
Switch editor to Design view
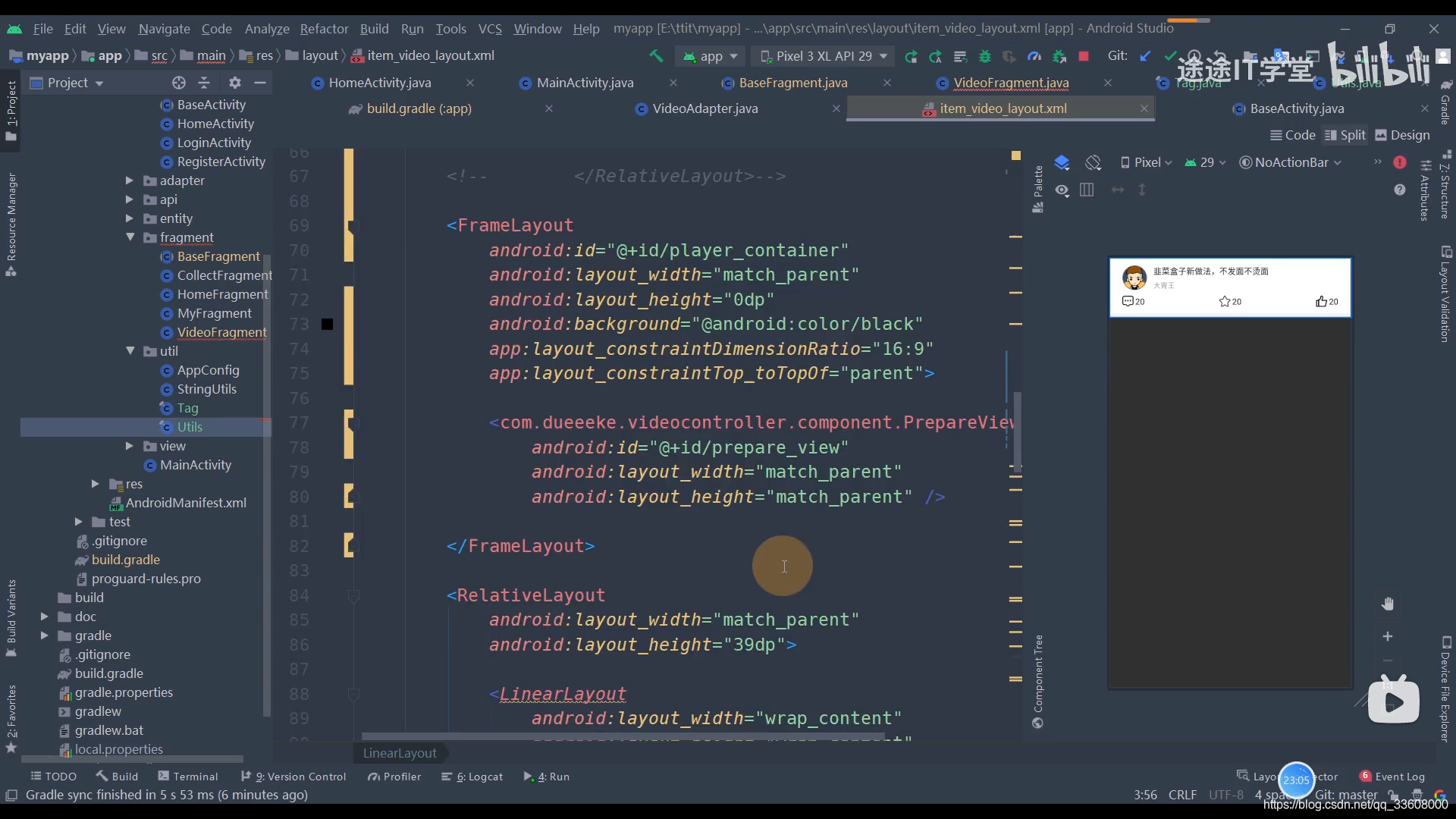(x=1402, y=135)
